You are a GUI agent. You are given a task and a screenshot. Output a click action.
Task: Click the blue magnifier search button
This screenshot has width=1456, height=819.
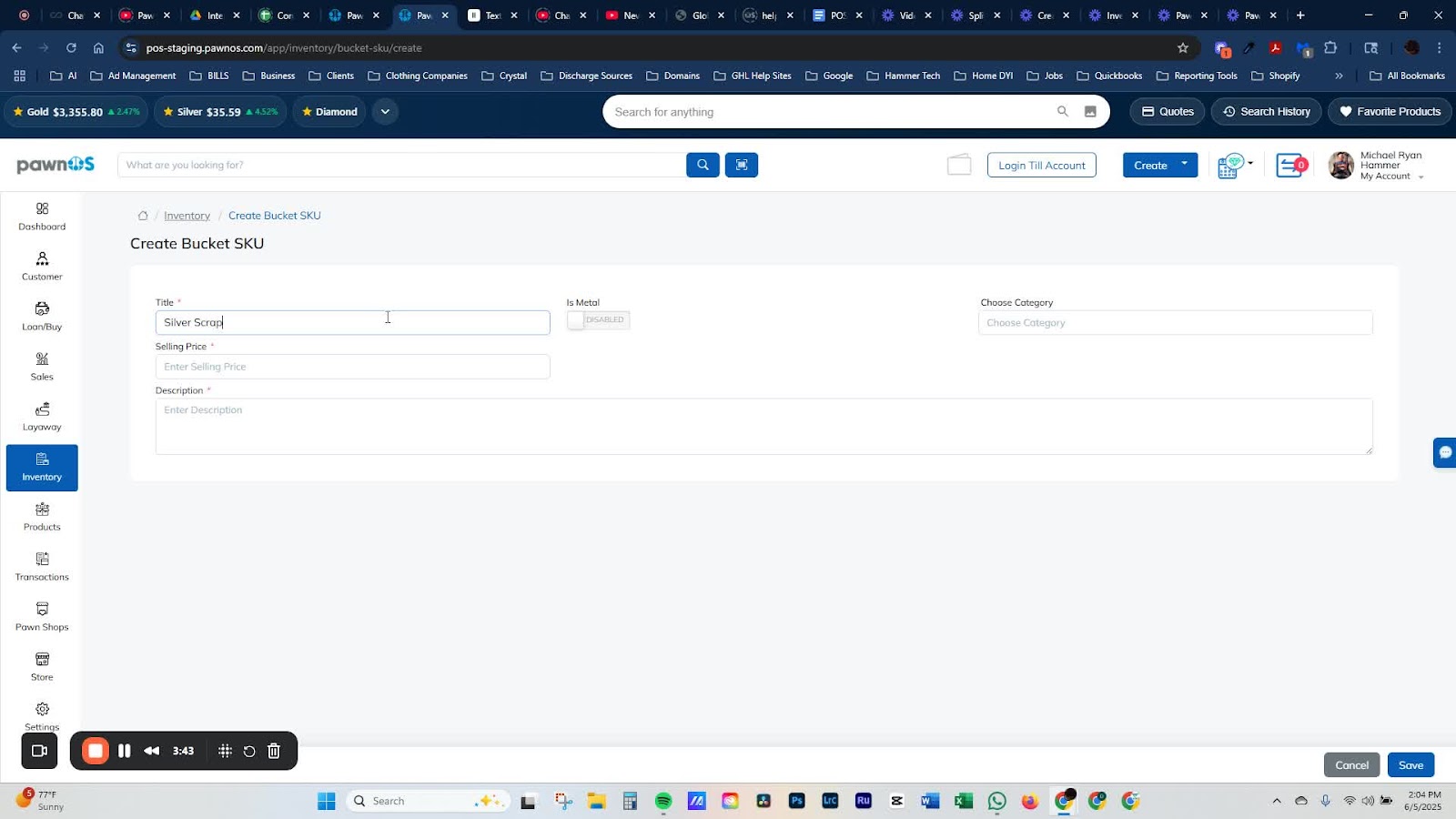703,165
